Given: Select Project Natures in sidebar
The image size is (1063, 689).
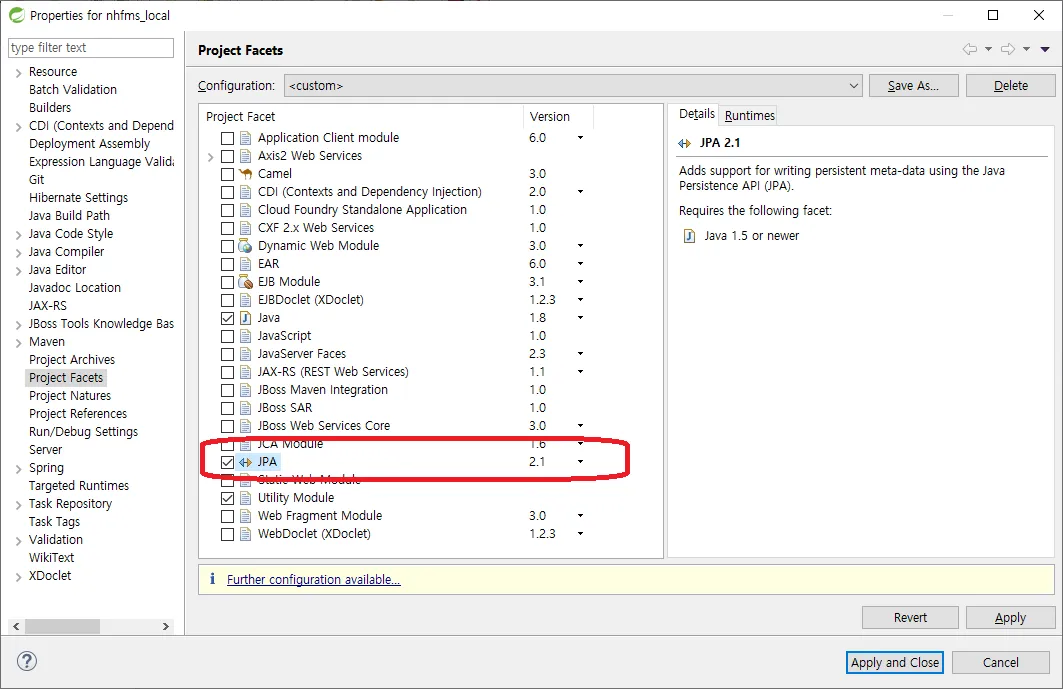Looking at the screenshot, I should pyautogui.click(x=70, y=395).
